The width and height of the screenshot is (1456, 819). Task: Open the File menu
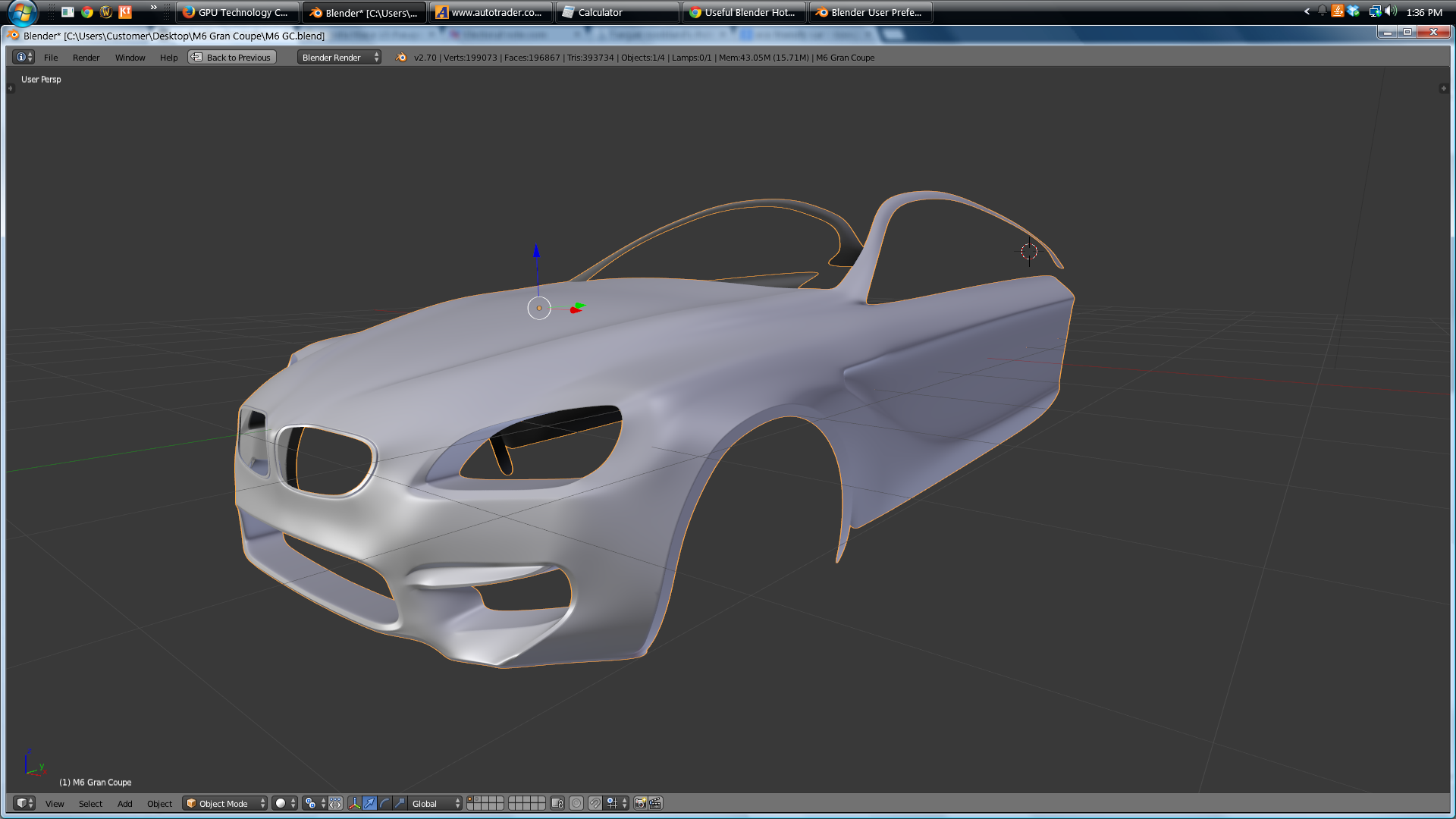click(51, 58)
